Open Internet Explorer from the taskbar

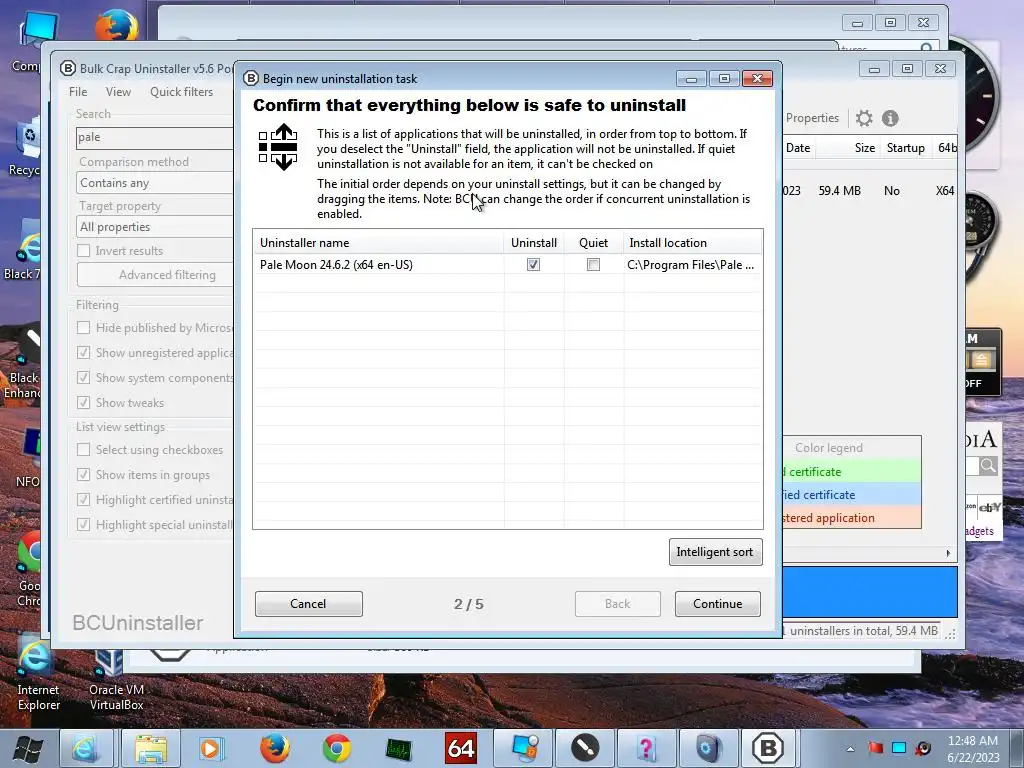click(86, 748)
